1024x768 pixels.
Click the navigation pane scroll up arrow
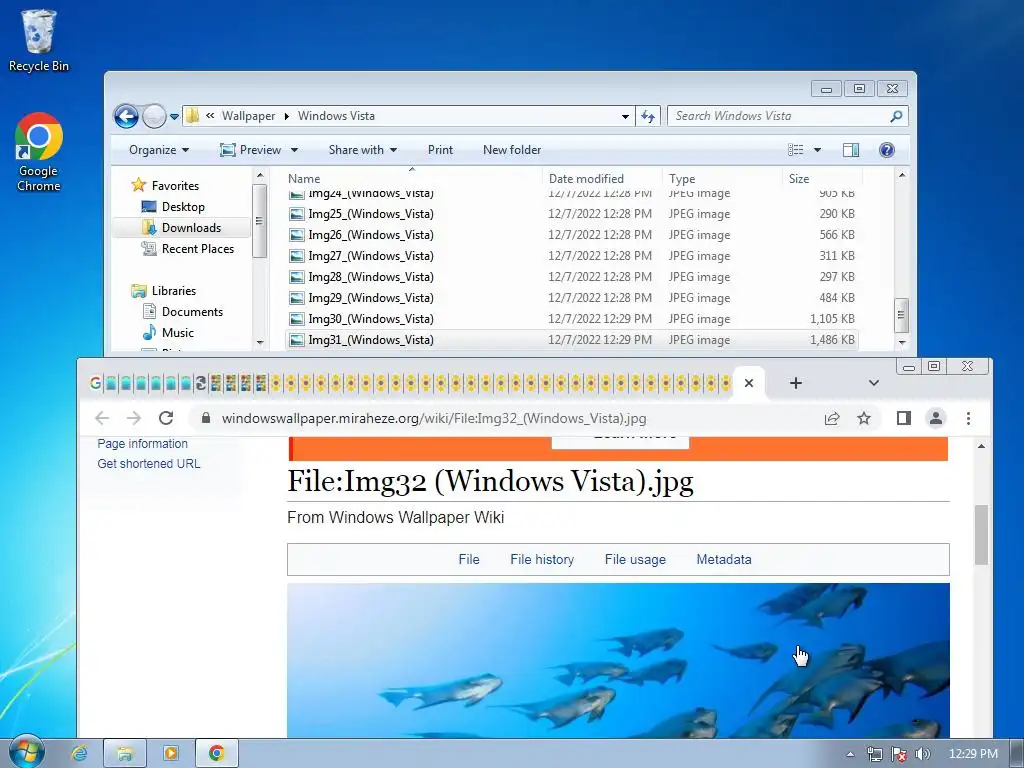tap(260, 176)
